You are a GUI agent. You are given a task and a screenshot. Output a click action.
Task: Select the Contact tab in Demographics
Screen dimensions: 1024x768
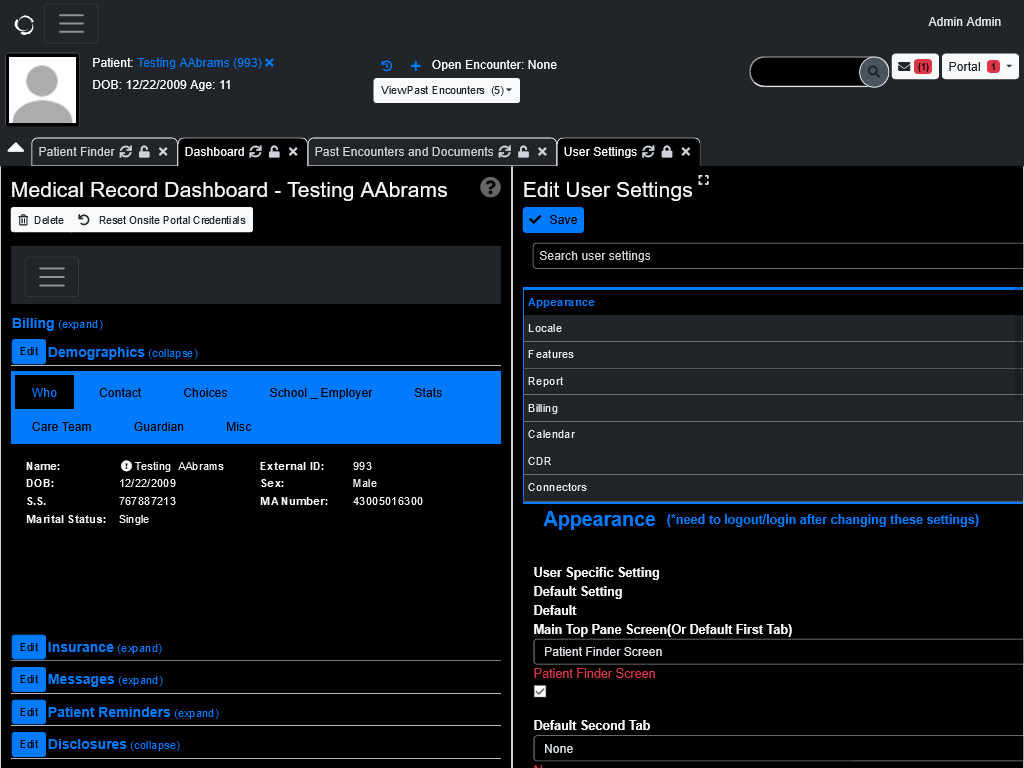(120, 392)
